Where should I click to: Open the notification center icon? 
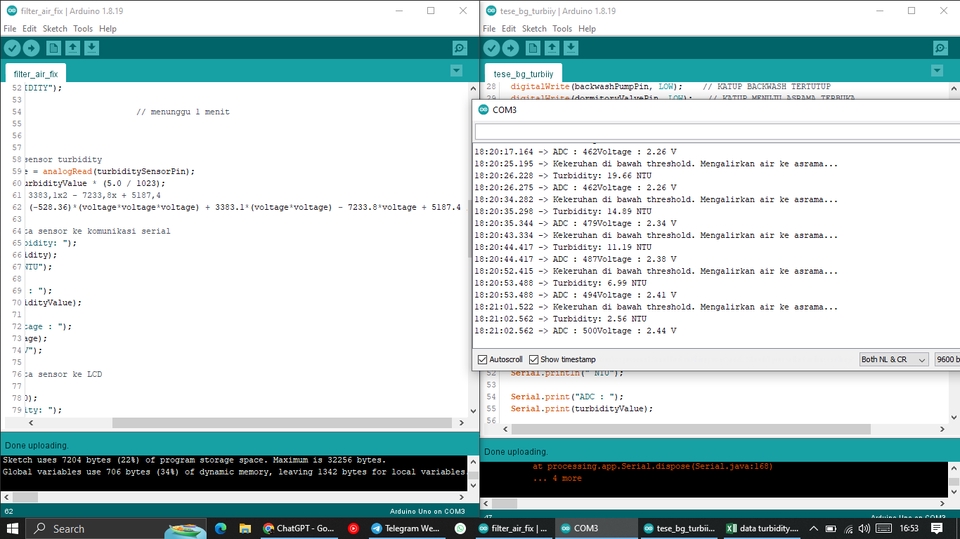(x=937, y=528)
